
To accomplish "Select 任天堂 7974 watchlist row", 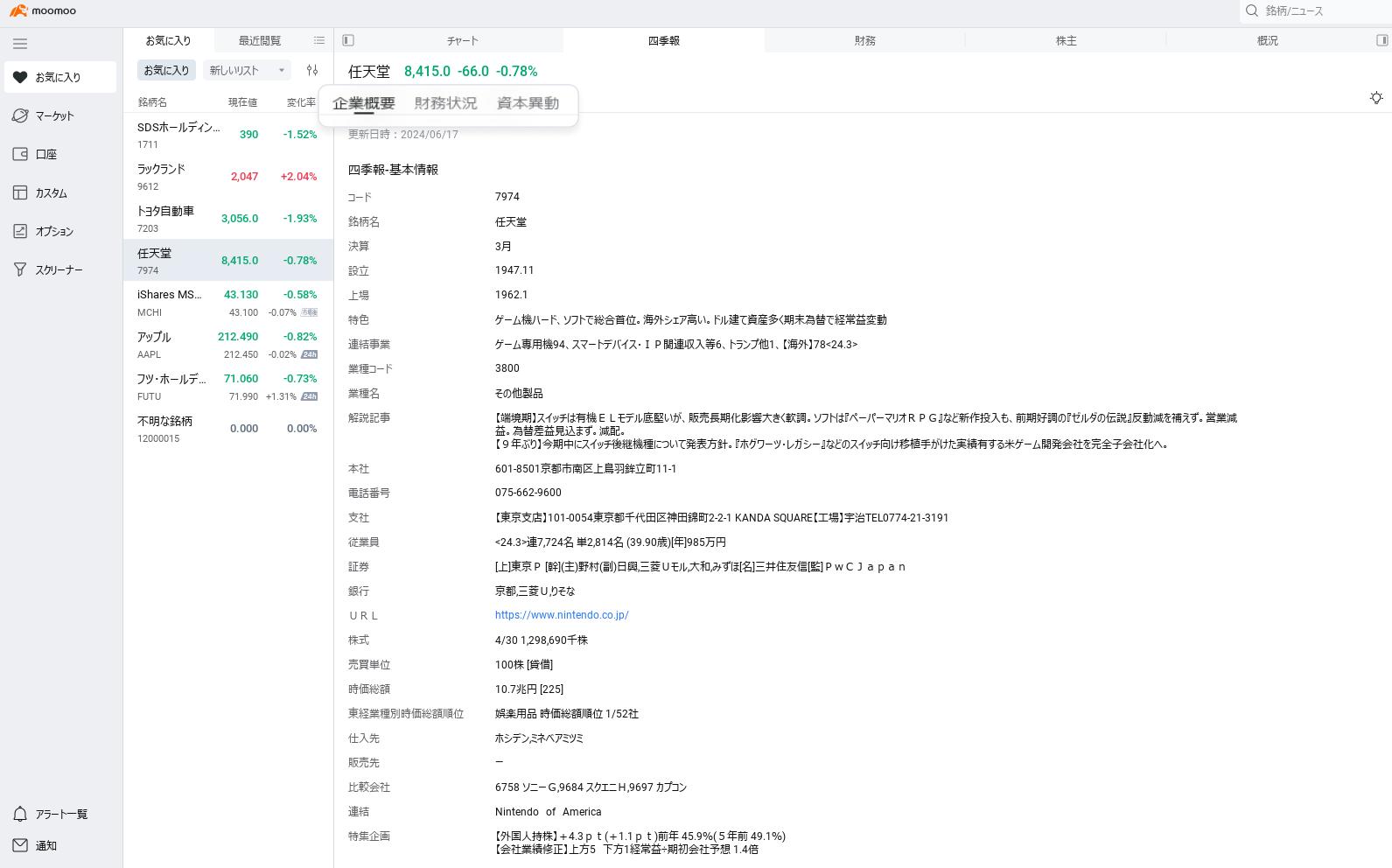I will [x=228, y=260].
